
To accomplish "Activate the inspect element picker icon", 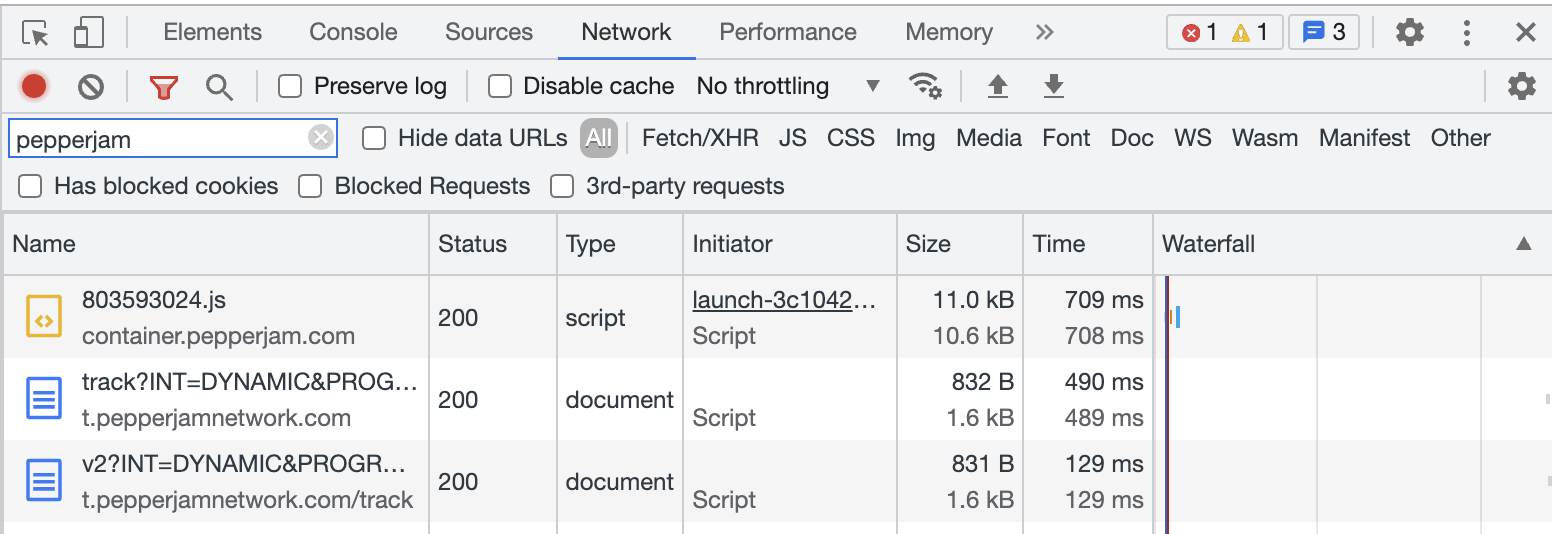I will tap(36, 33).
